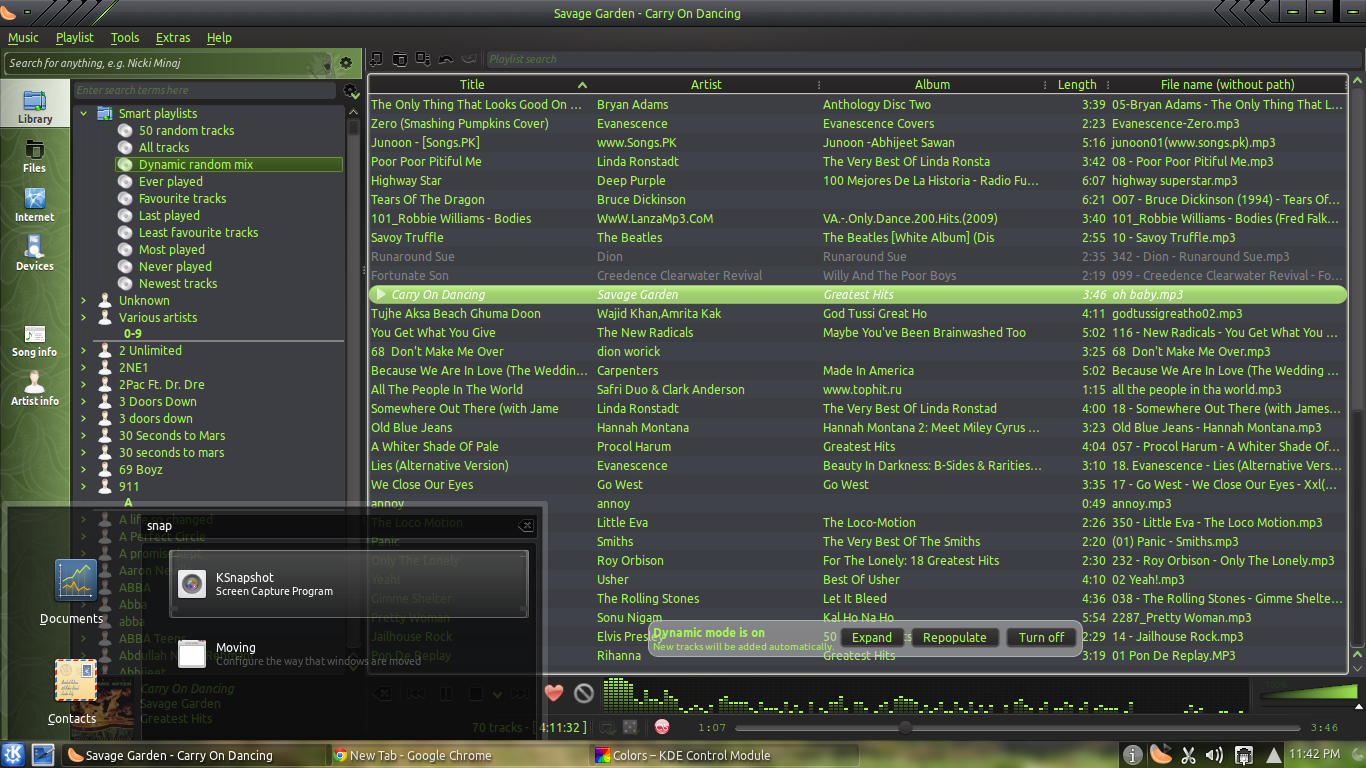Open the Help menu

[219, 37]
